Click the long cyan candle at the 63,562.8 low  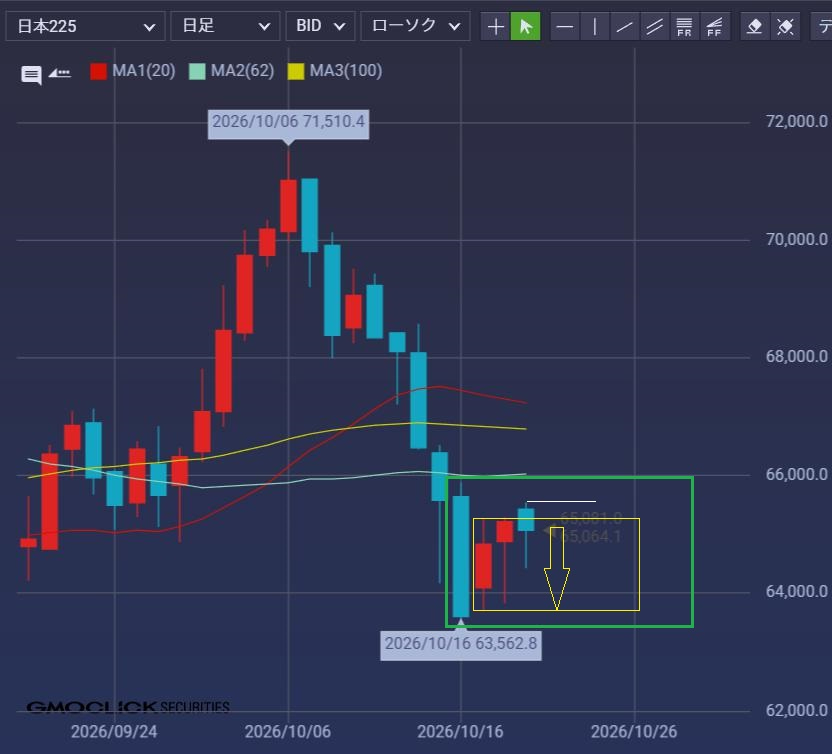pos(461,557)
